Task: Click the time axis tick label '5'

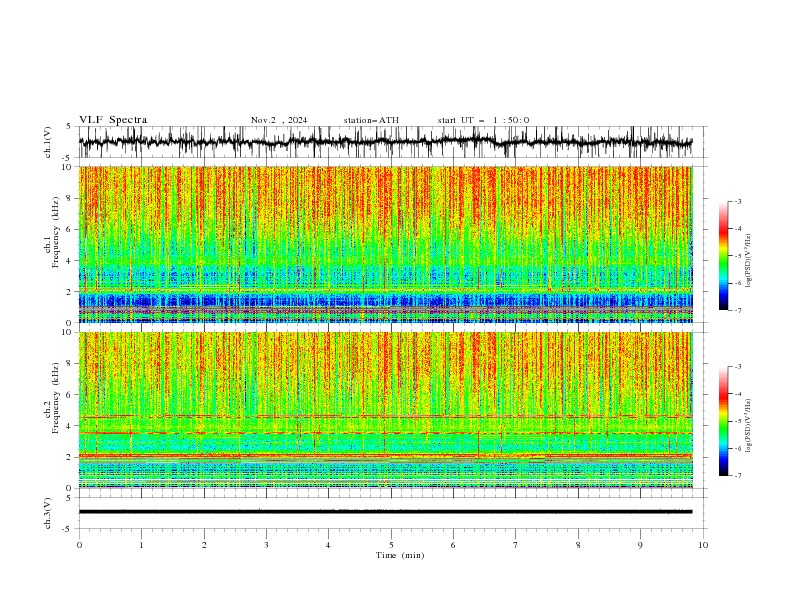Action: [391, 545]
